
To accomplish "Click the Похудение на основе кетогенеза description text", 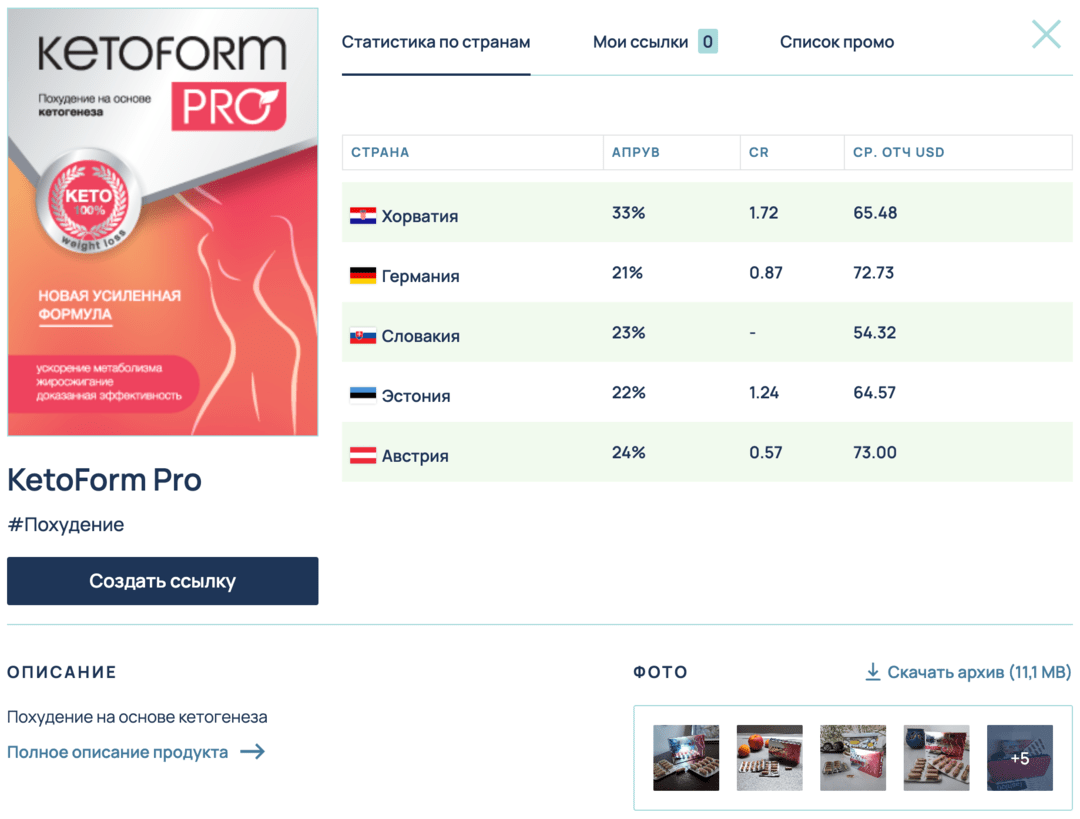I will (137, 717).
